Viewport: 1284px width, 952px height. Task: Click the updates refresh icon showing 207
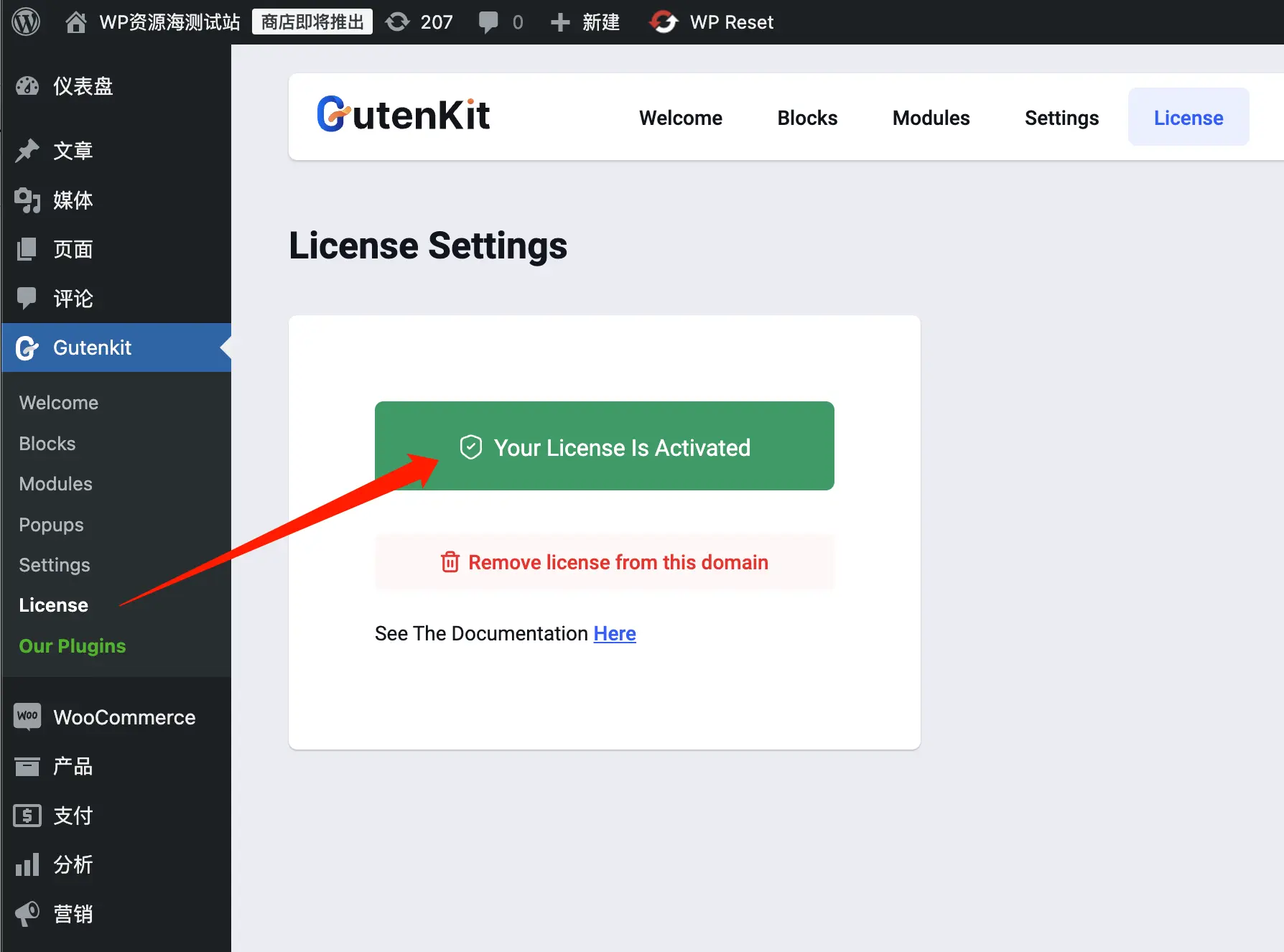point(397,22)
